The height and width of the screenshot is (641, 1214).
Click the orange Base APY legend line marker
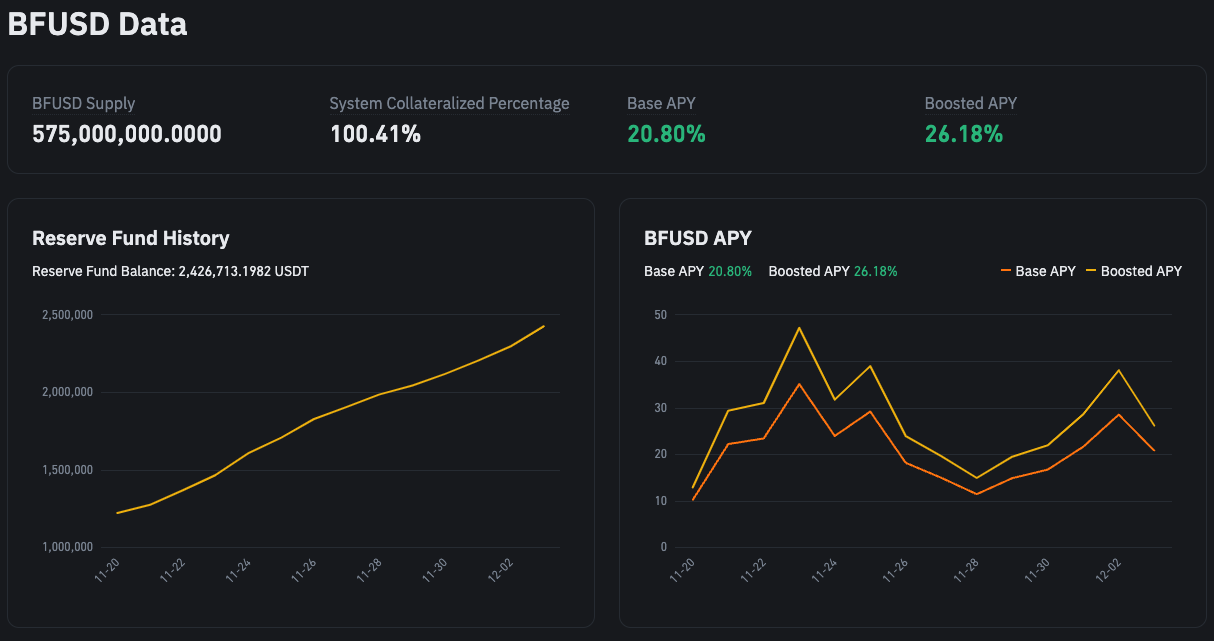click(x=1006, y=271)
